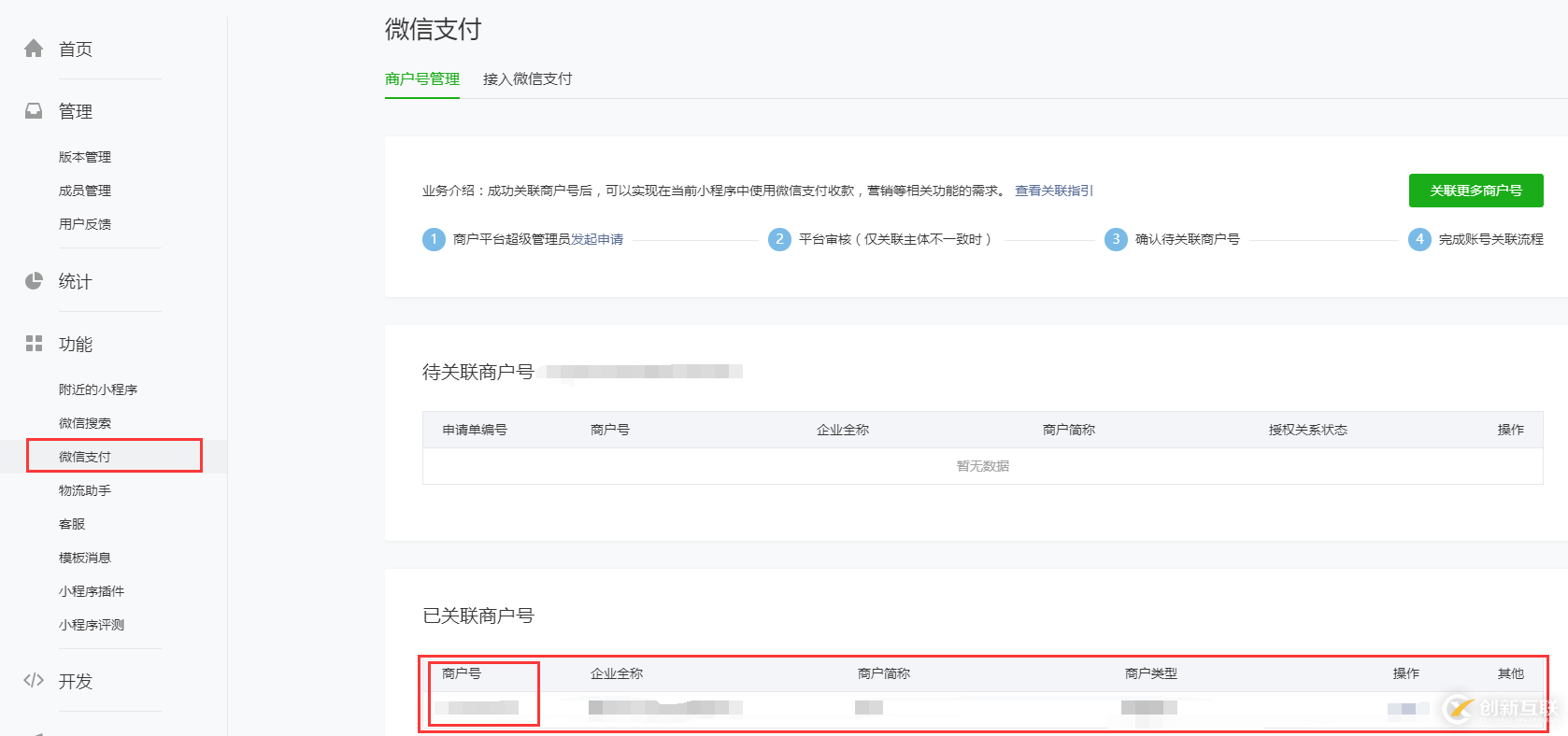Switch to the 商户号管理 tab
This screenshot has width=1568, height=736.
pyautogui.click(x=422, y=79)
